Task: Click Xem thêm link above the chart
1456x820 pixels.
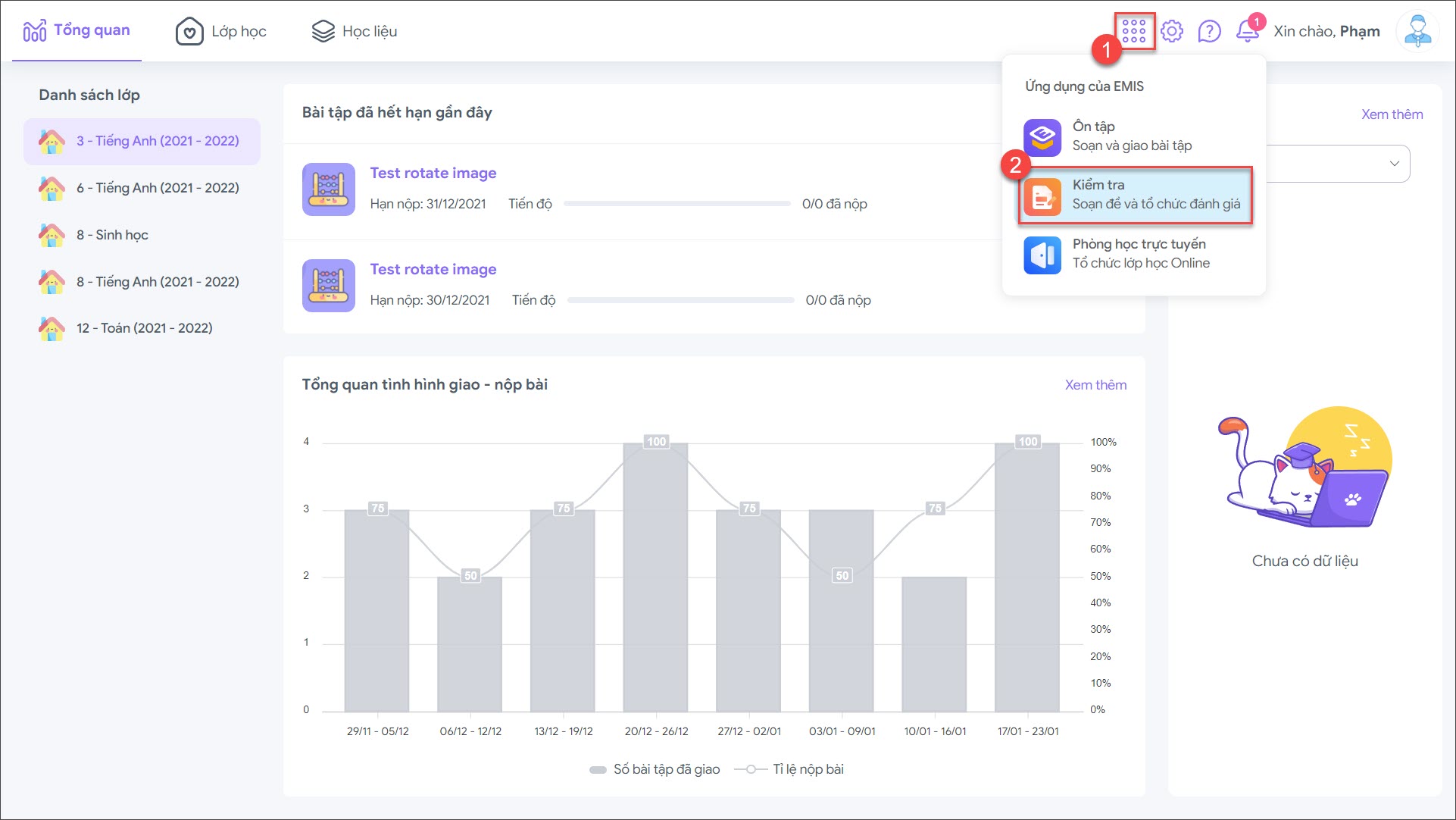Action: coord(1095,385)
